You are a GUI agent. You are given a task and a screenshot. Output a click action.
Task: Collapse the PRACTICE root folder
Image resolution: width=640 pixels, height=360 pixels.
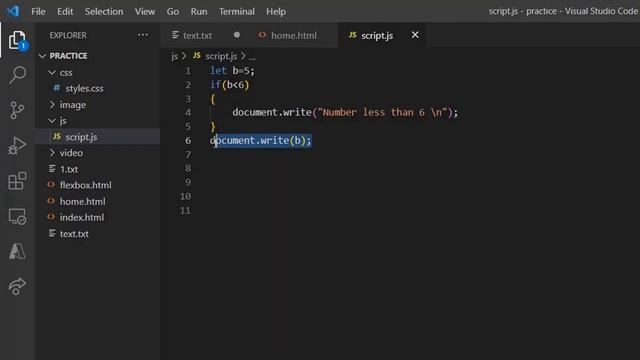click(42, 56)
